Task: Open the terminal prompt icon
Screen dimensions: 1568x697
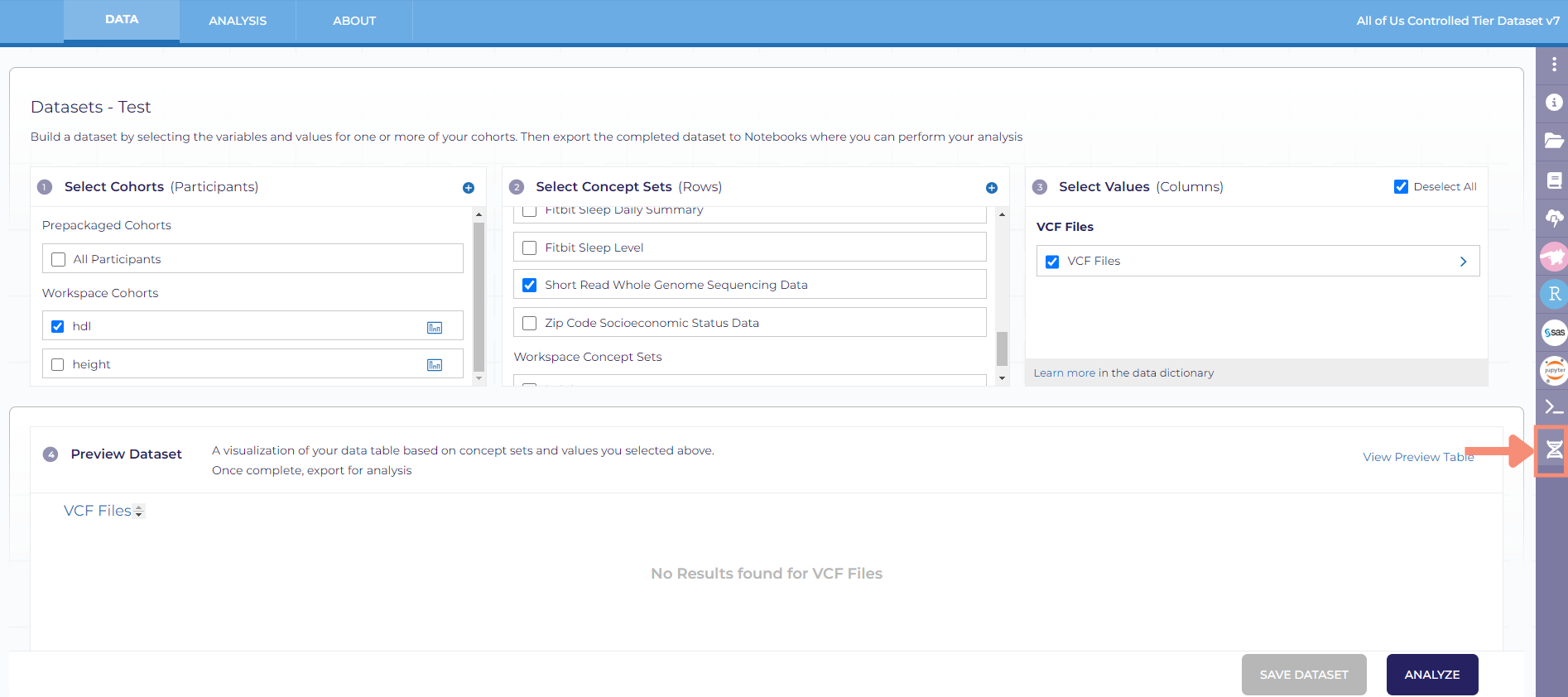Action: (1554, 407)
